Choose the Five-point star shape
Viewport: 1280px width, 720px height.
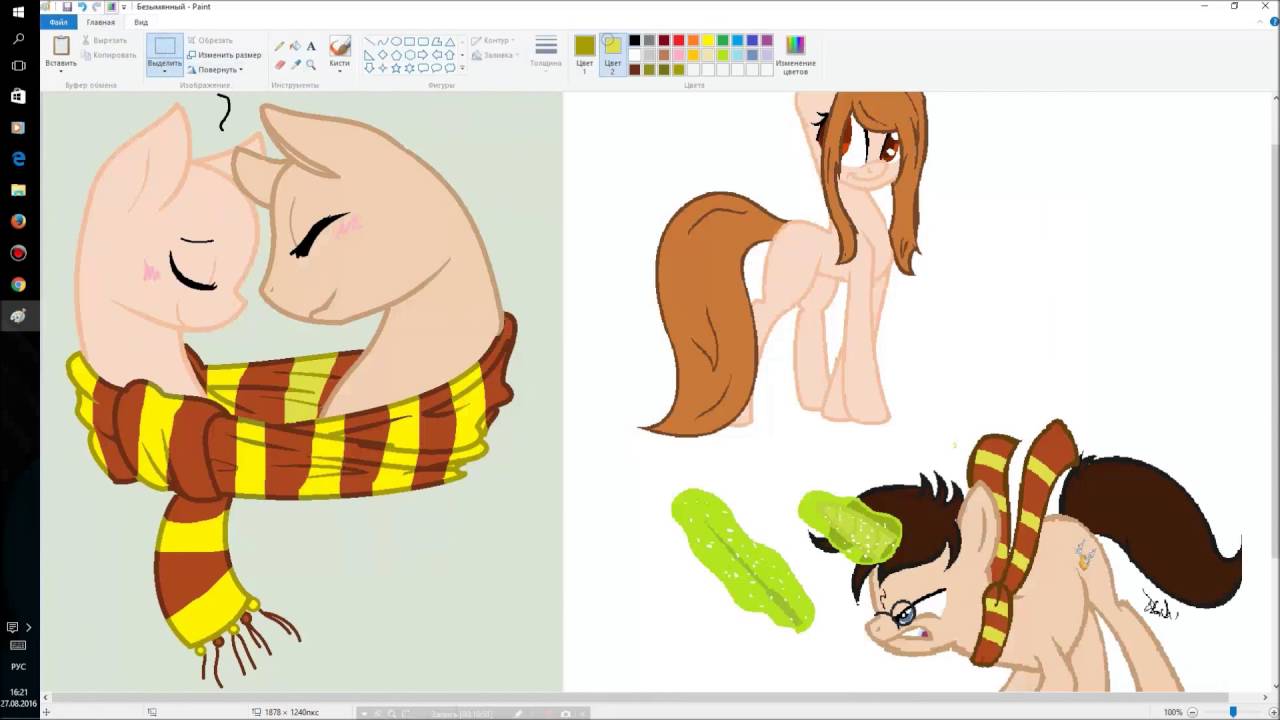coord(396,68)
